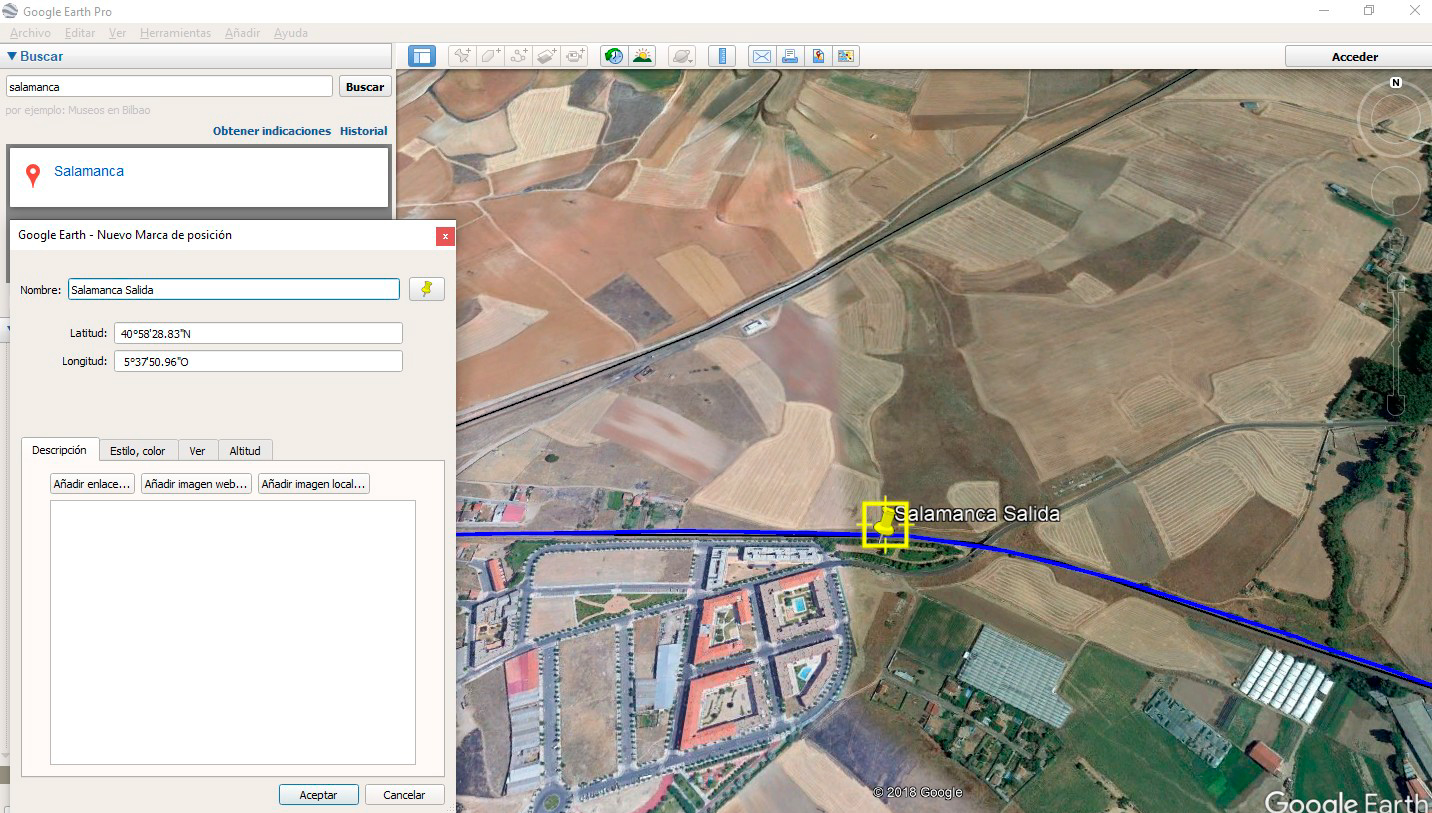This screenshot has height=813, width=1432.
Task: Toggle the sunlight across landscape icon
Action: coord(642,56)
